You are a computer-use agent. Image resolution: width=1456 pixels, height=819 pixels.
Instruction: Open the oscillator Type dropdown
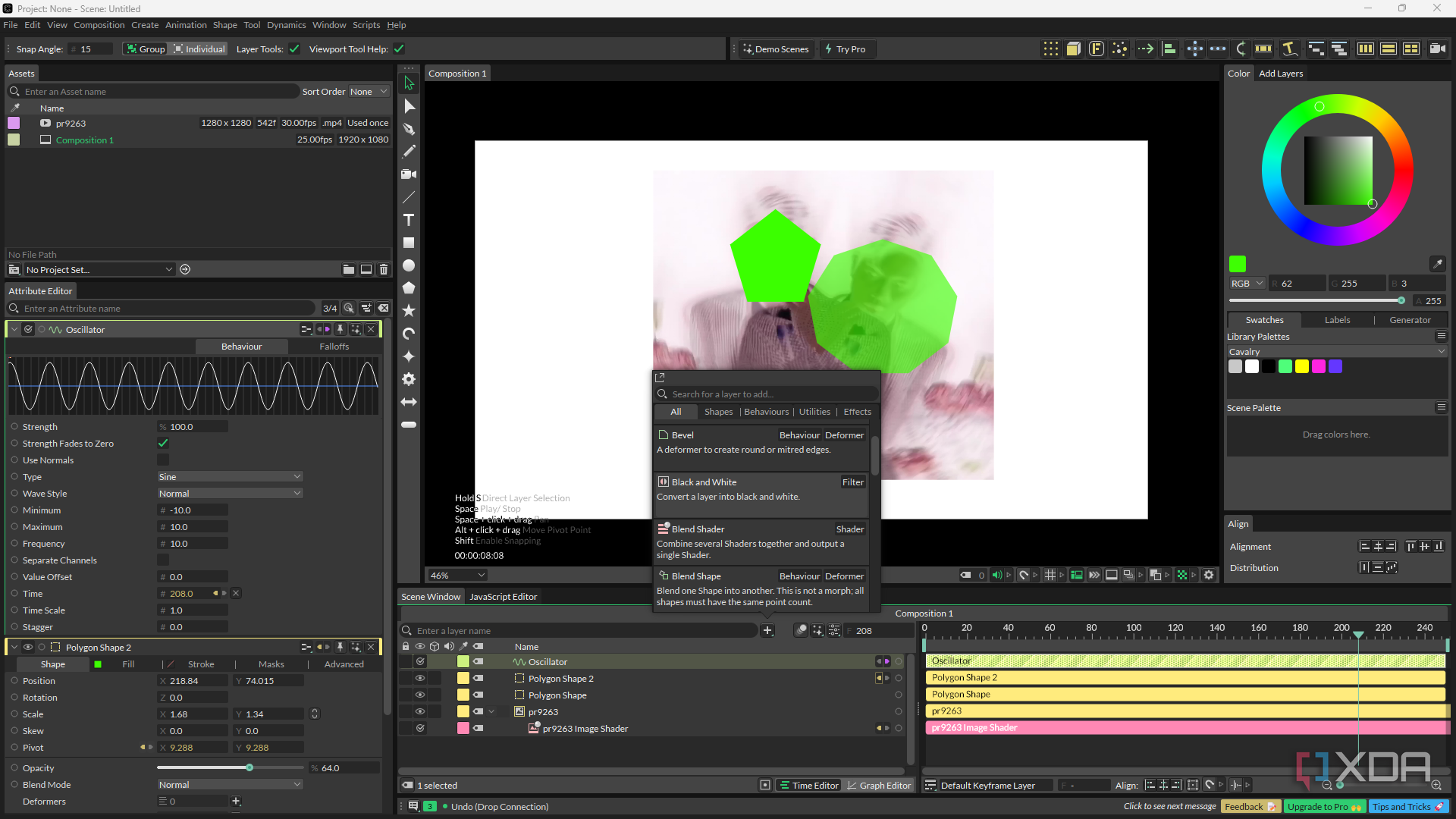[230, 476]
